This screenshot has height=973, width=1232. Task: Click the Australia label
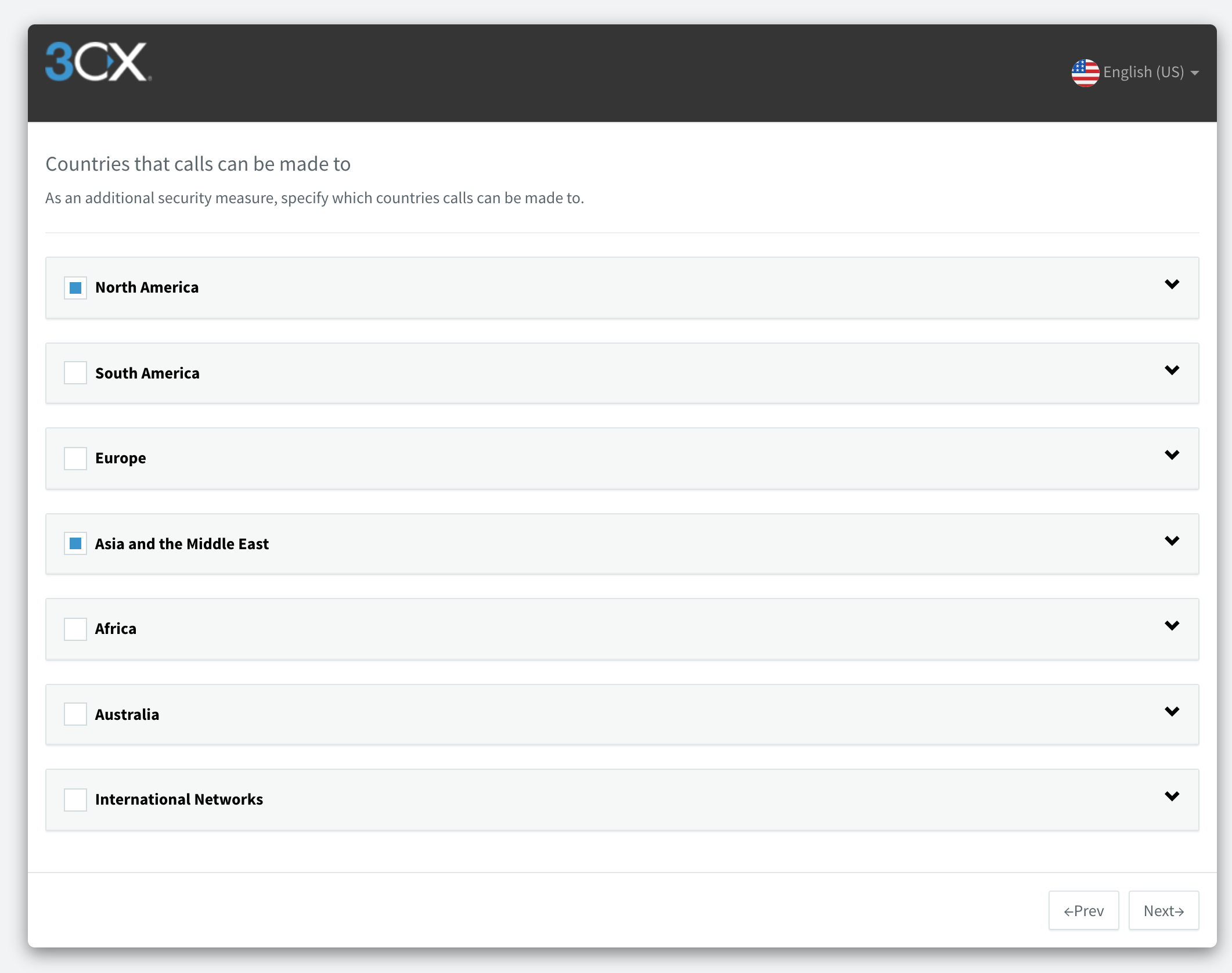(127, 714)
